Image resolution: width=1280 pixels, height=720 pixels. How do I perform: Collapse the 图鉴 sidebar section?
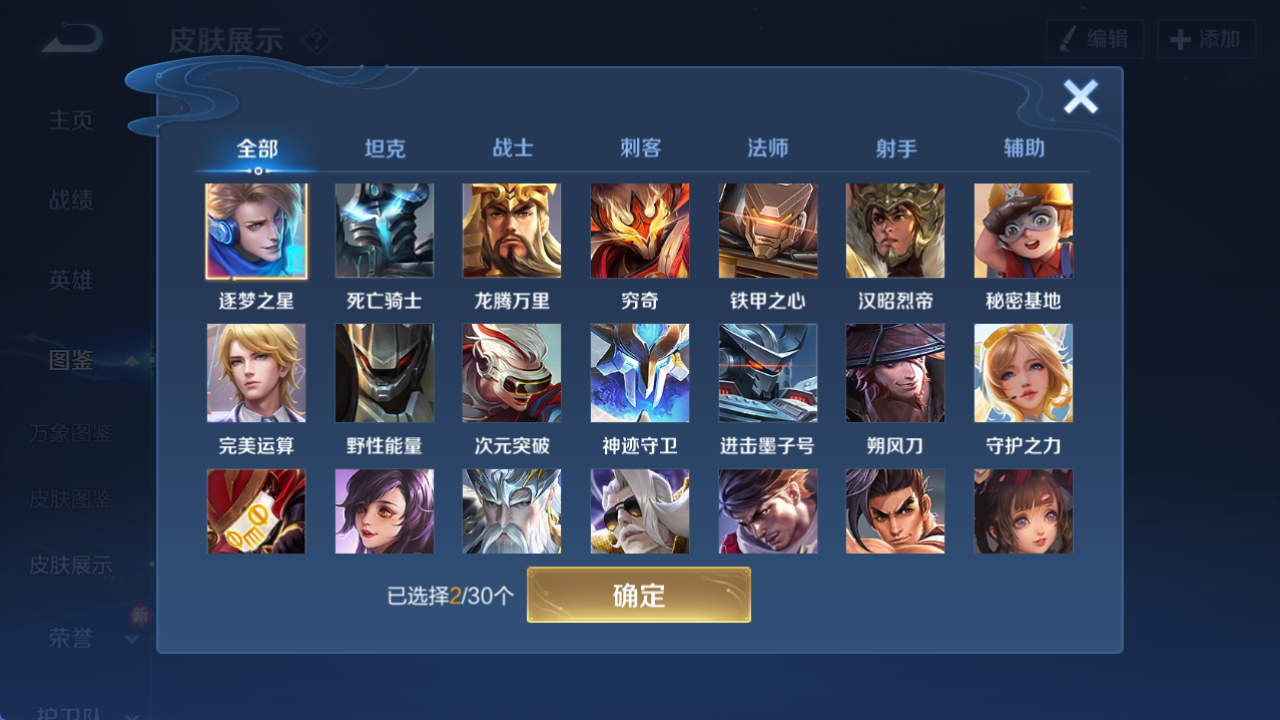(x=131, y=360)
